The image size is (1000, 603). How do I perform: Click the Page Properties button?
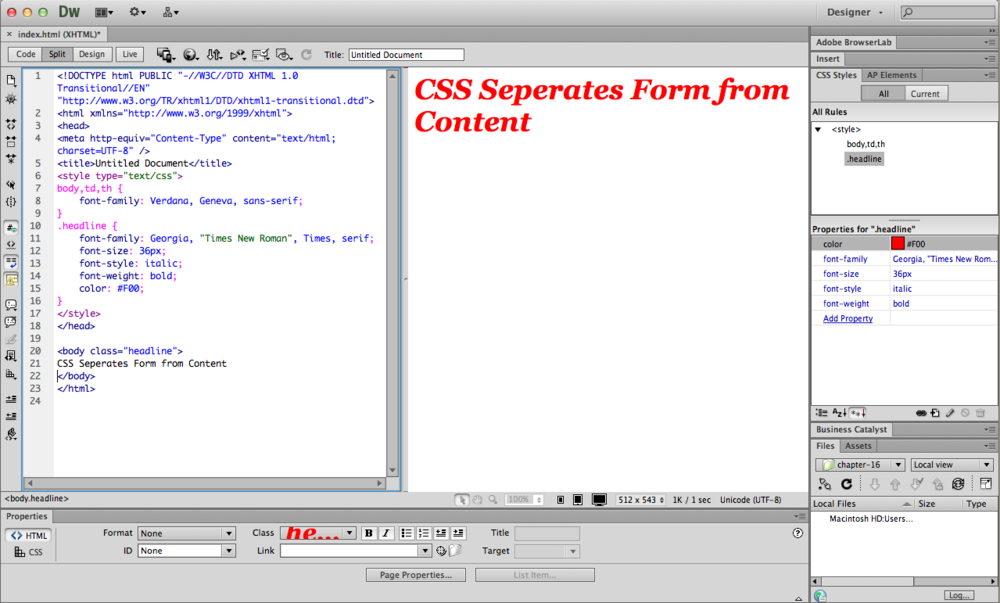pyautogui.click(x=415, y=574)
